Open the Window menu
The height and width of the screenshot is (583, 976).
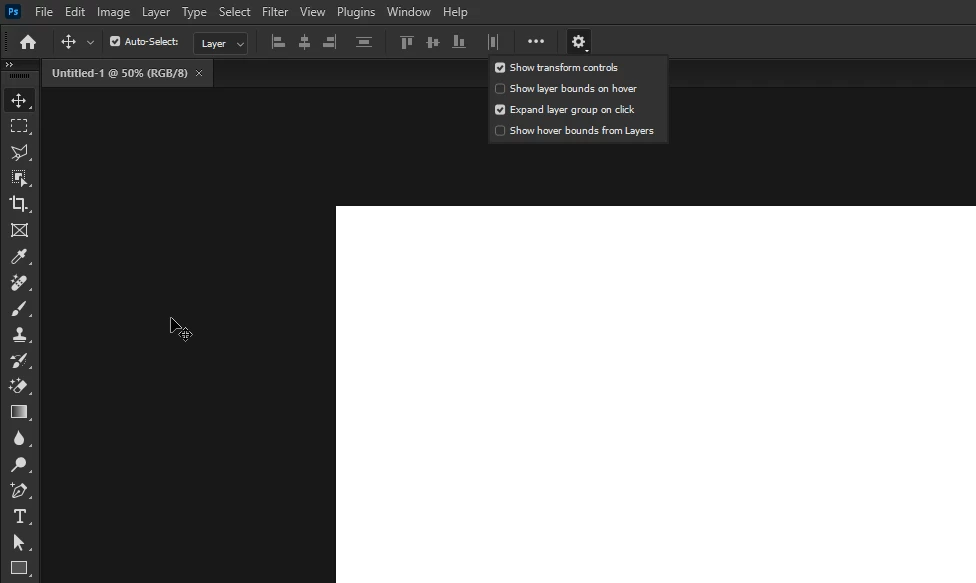408,12
